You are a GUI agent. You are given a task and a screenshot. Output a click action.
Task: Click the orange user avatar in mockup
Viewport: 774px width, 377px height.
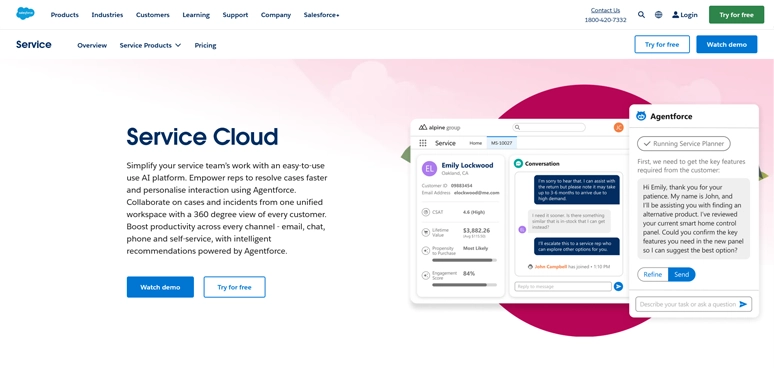click(619, 127)
